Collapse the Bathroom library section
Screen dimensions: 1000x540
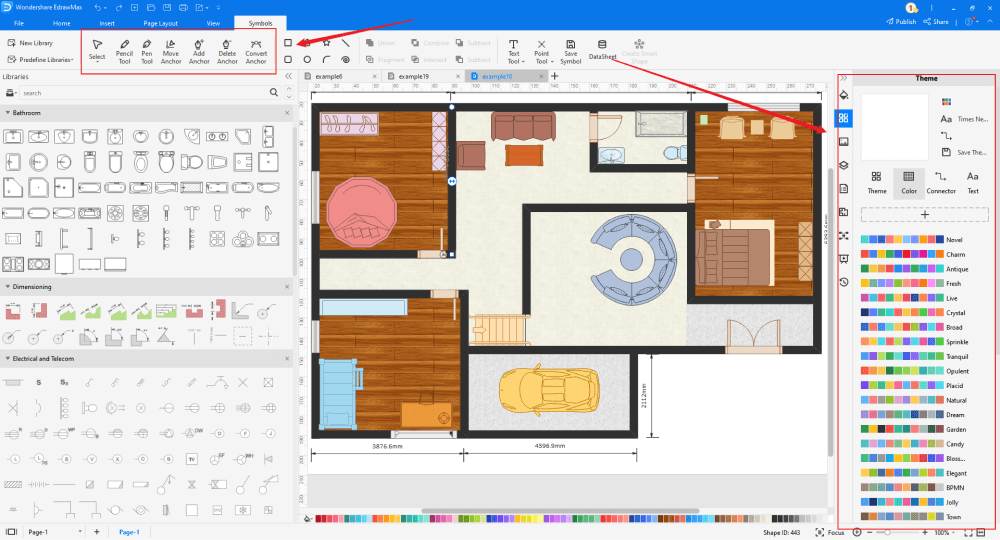point(8,112)
